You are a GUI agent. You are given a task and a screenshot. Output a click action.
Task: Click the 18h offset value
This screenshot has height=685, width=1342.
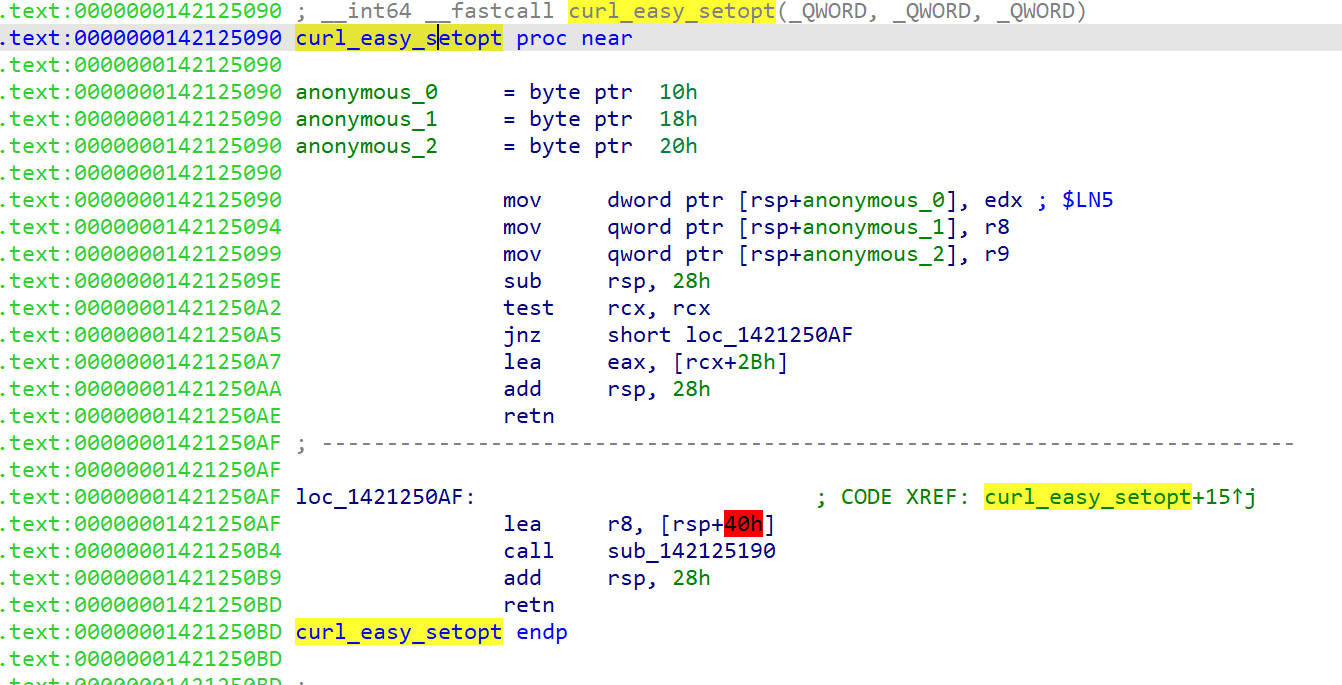(679, 119)
